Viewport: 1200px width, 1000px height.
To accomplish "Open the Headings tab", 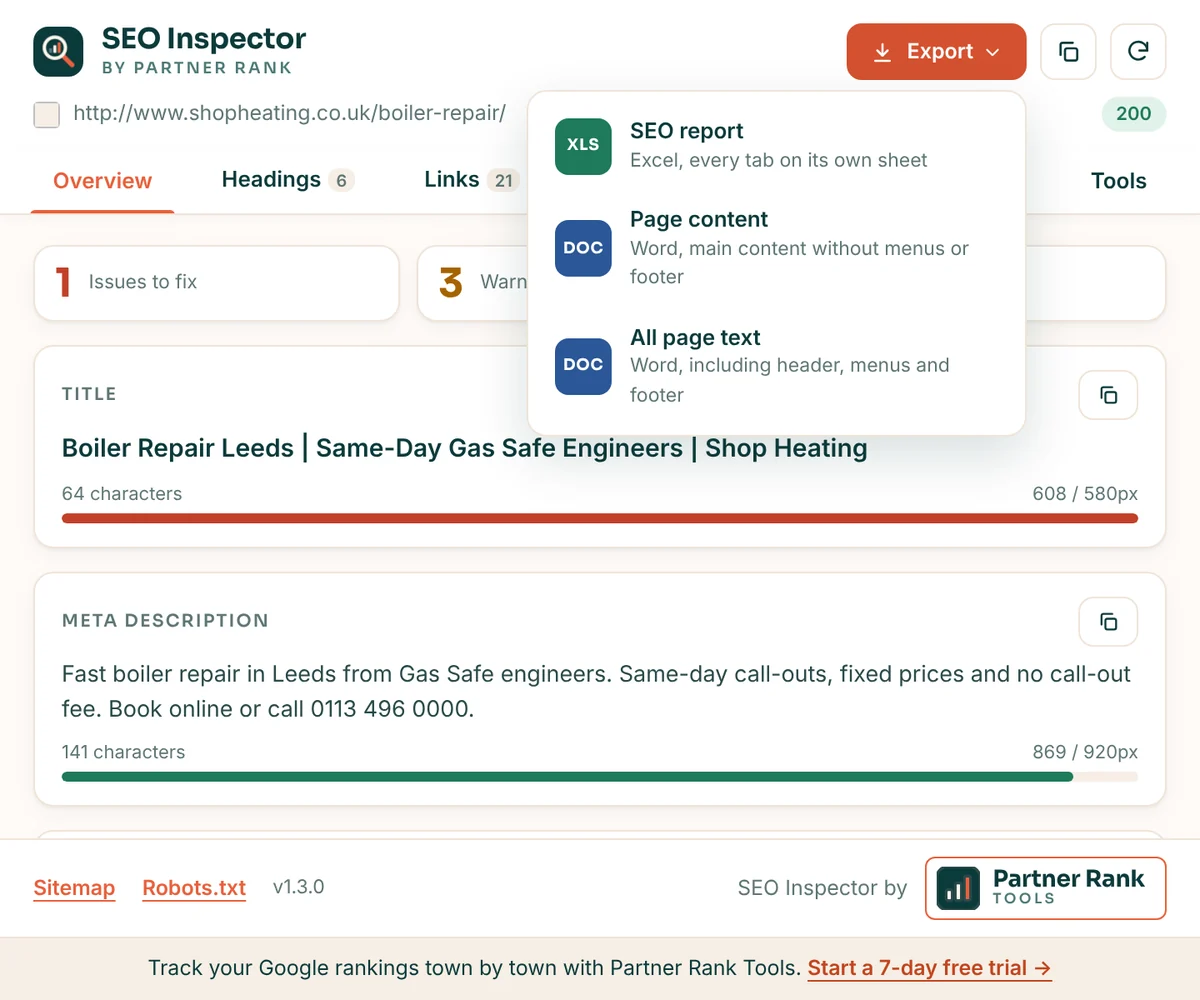I will pyautogui.click(x=288, y=180).
